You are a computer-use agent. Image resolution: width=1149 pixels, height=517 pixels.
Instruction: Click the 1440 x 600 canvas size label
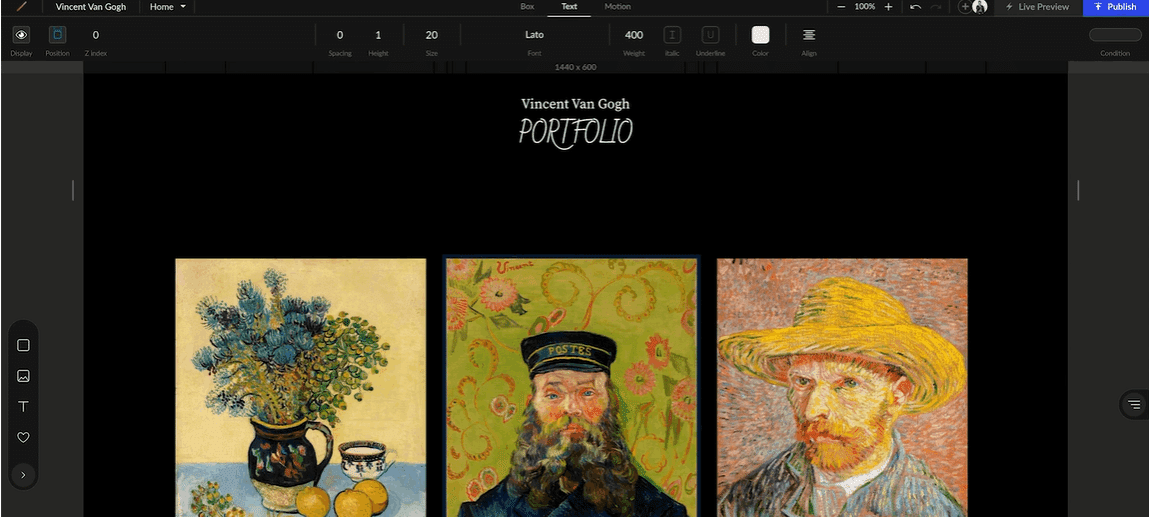pos(575,67)
